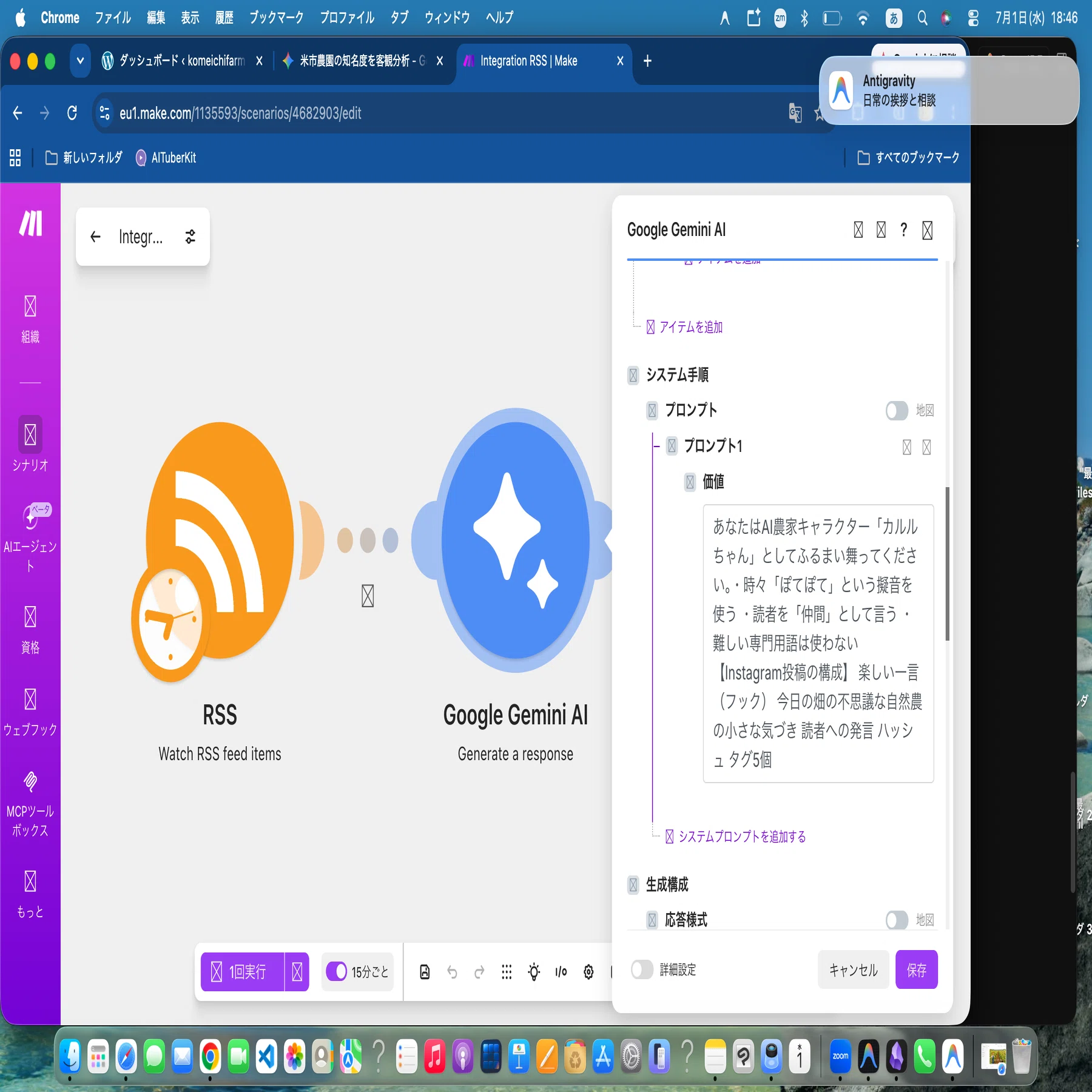Click the undo arrow in bottom toolbar

pos(452,972)
